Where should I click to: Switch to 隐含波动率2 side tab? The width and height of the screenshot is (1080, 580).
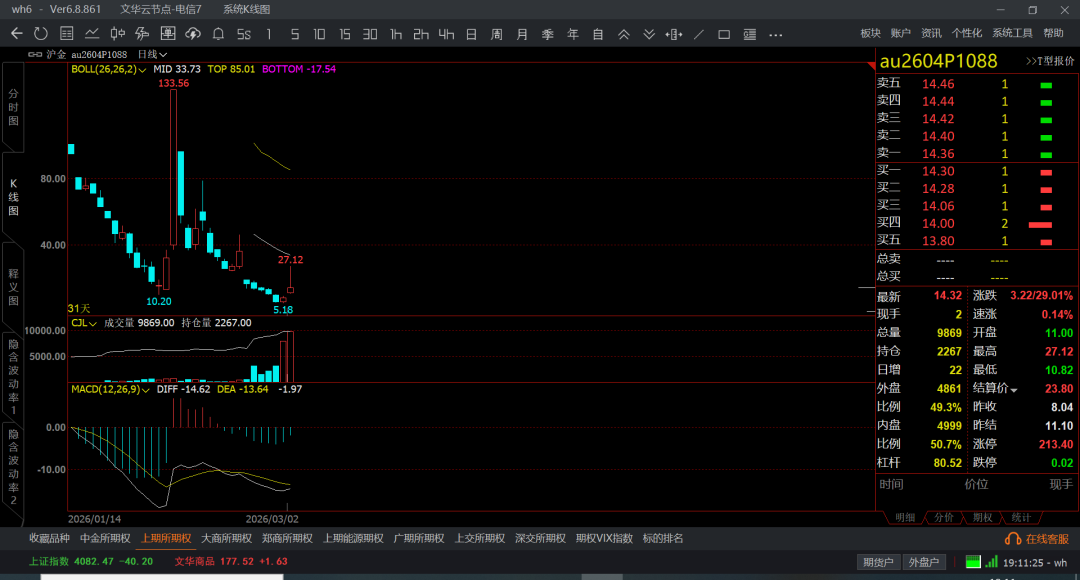tap(13, 466)
